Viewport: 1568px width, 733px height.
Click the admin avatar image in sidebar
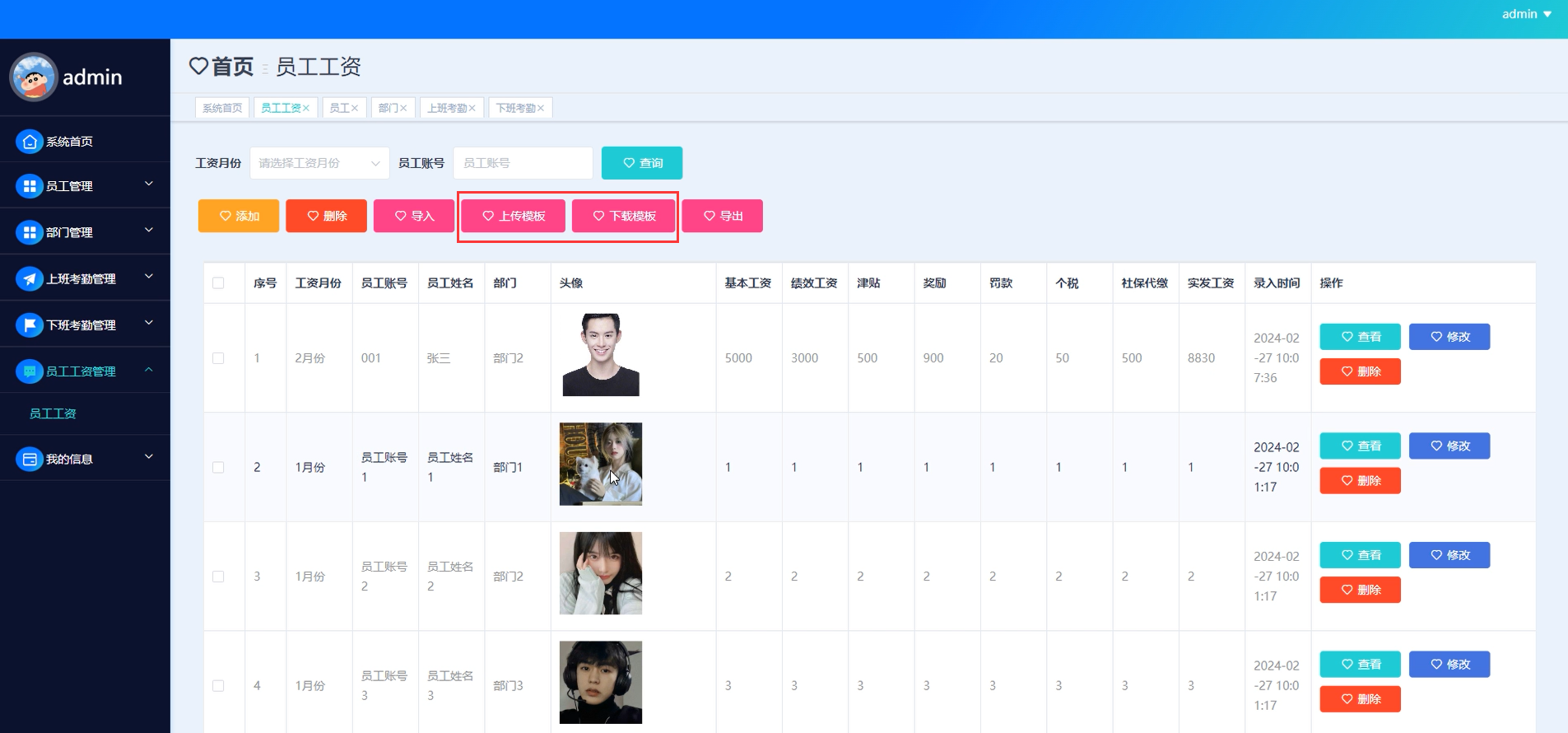point(34,77)
